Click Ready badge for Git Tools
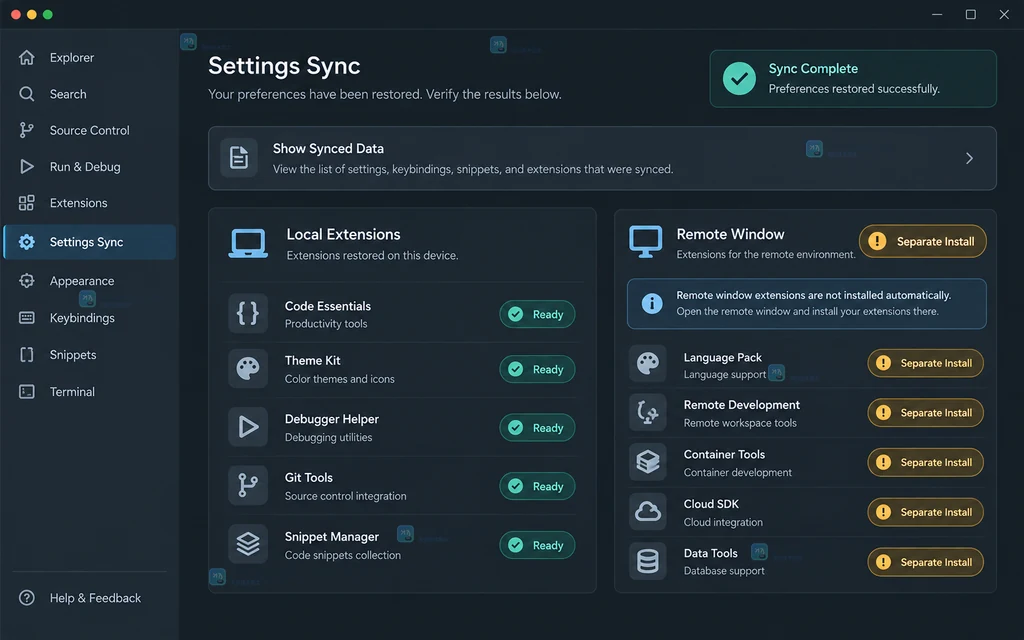Viewport: 1024px width, 640px height. (x=537, y=486)
